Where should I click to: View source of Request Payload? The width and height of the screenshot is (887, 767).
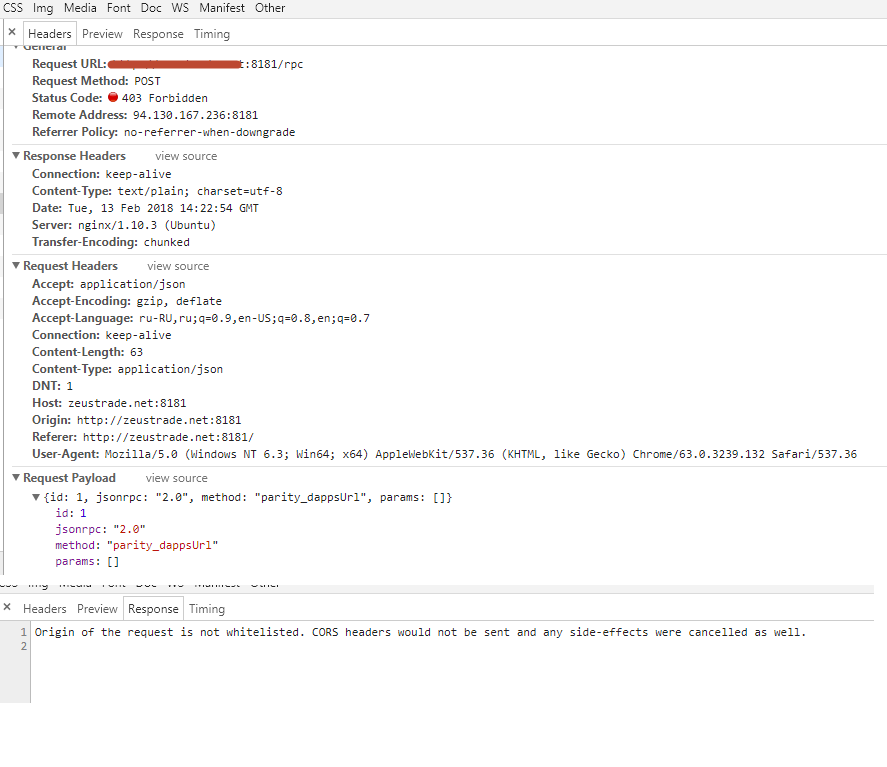point(176,478)
